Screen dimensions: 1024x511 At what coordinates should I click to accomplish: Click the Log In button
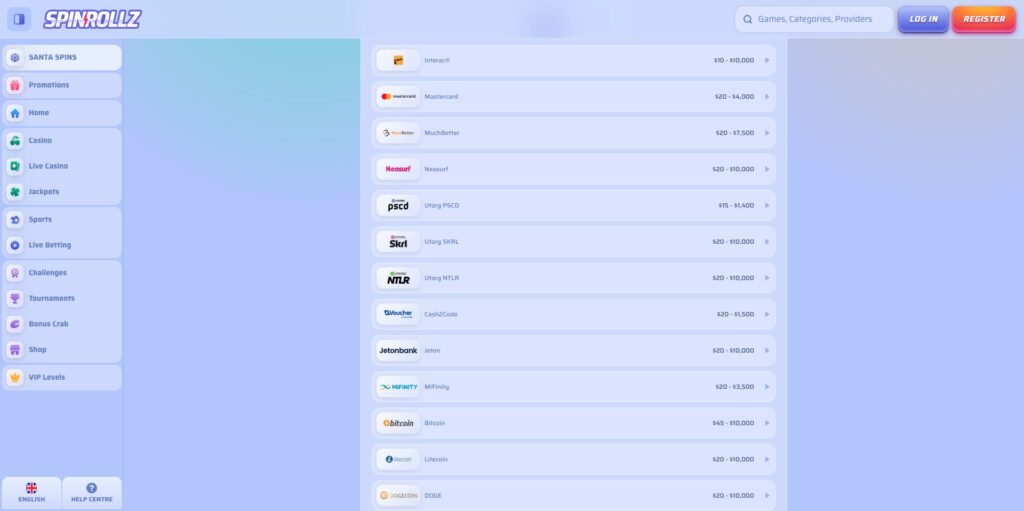coord(923,19)
